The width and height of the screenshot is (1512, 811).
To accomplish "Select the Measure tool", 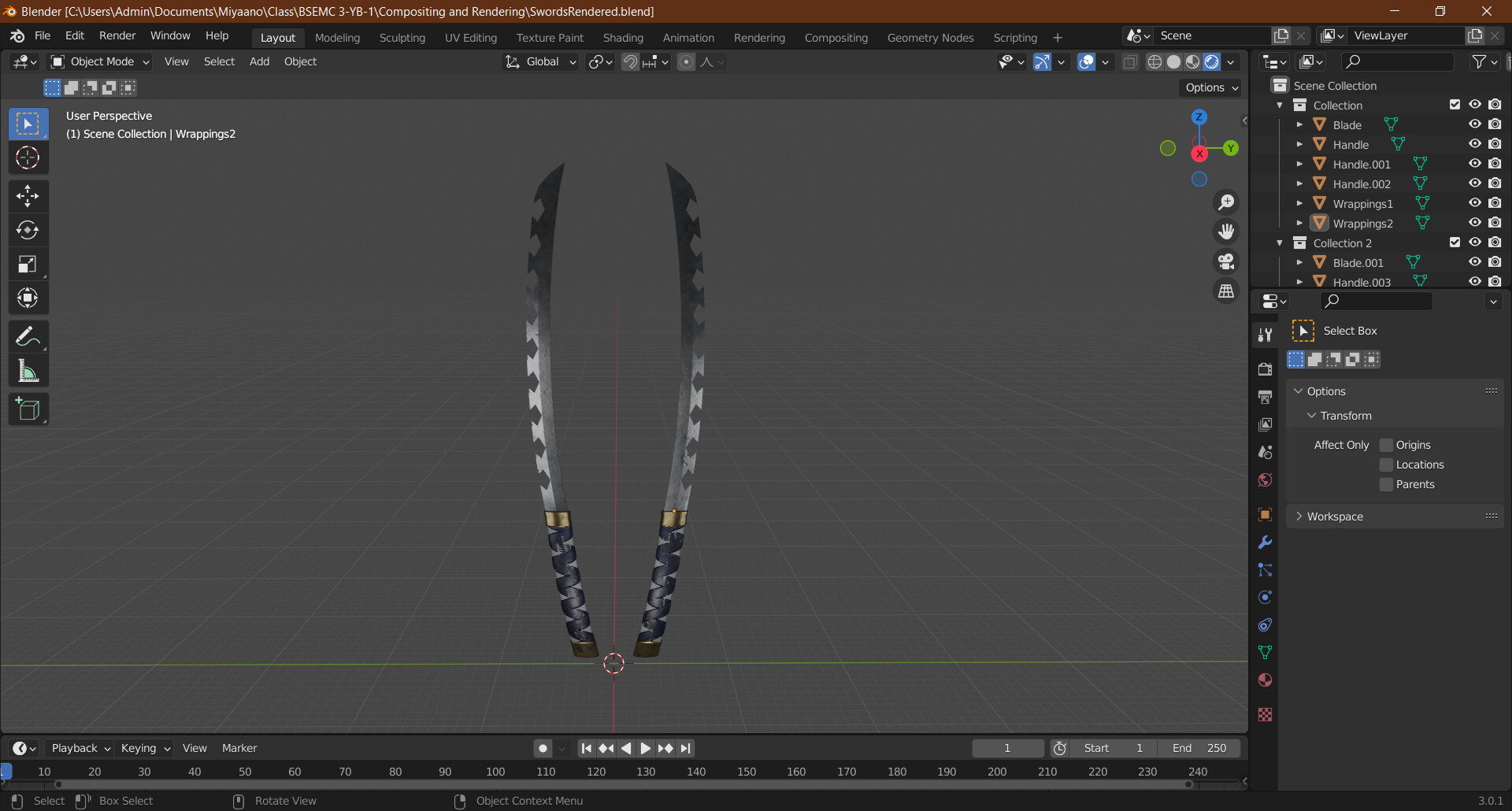I will (28, 370).
